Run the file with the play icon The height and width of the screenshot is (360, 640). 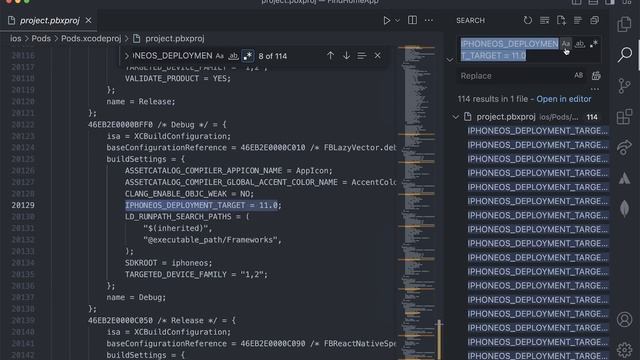pos(386,20)
